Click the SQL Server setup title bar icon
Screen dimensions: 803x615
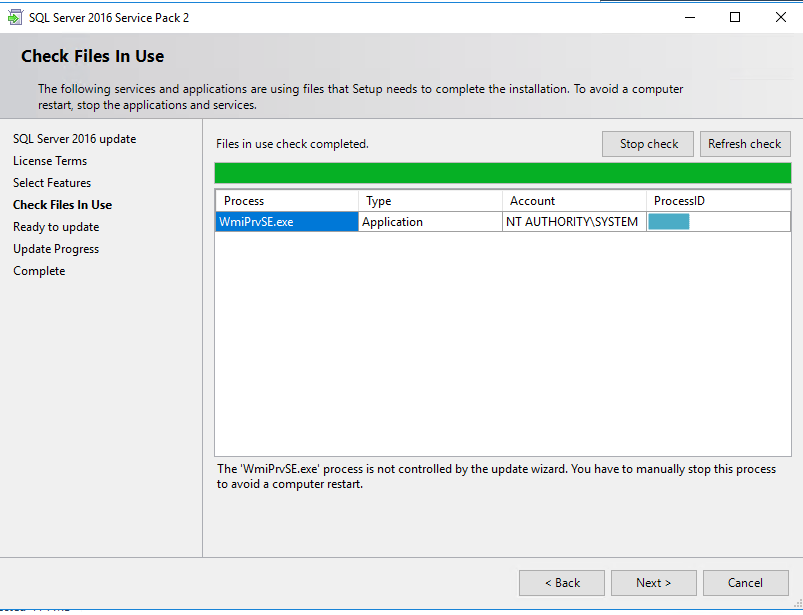[15, 17]
